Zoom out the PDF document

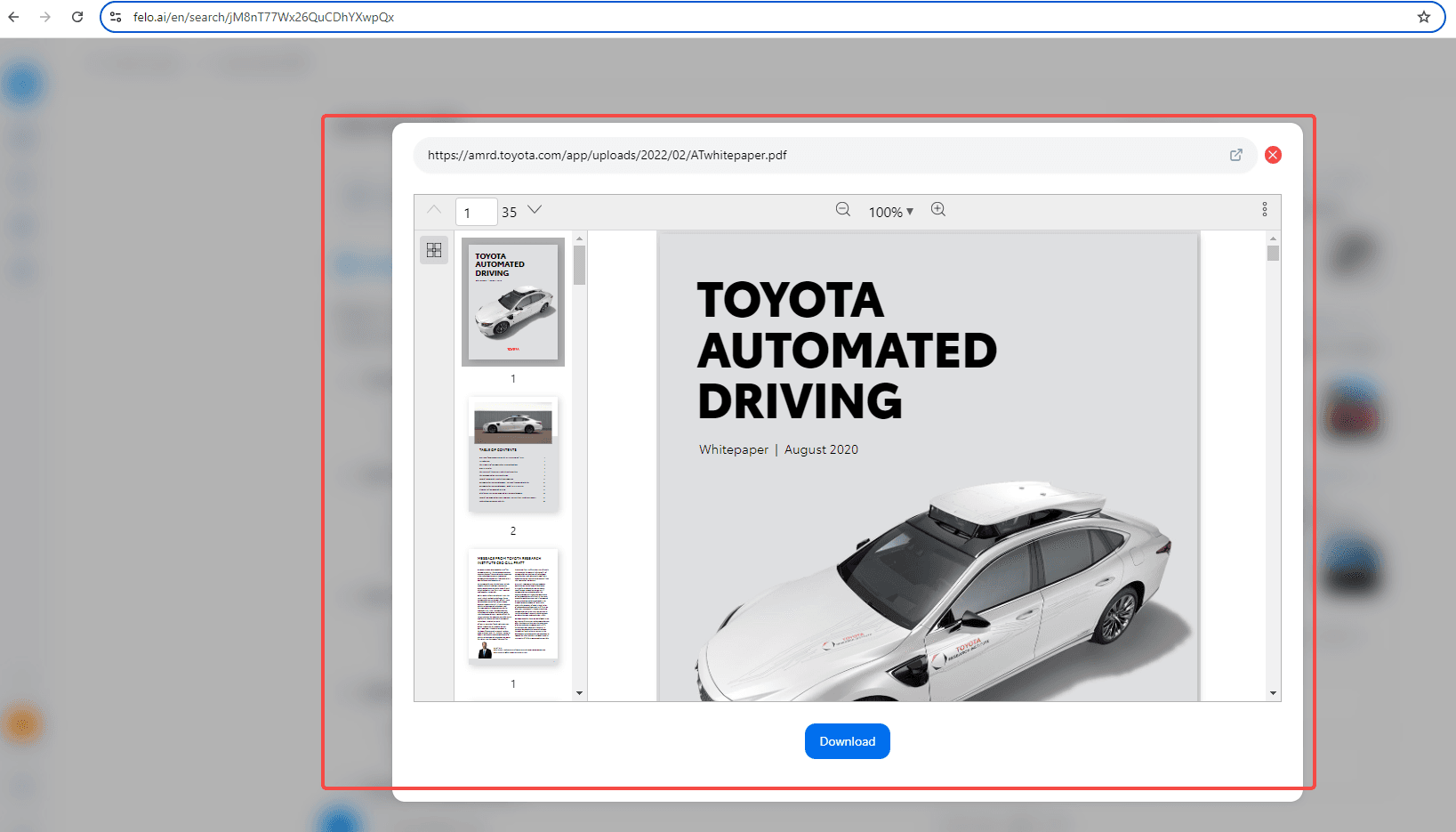coord(843,210)
